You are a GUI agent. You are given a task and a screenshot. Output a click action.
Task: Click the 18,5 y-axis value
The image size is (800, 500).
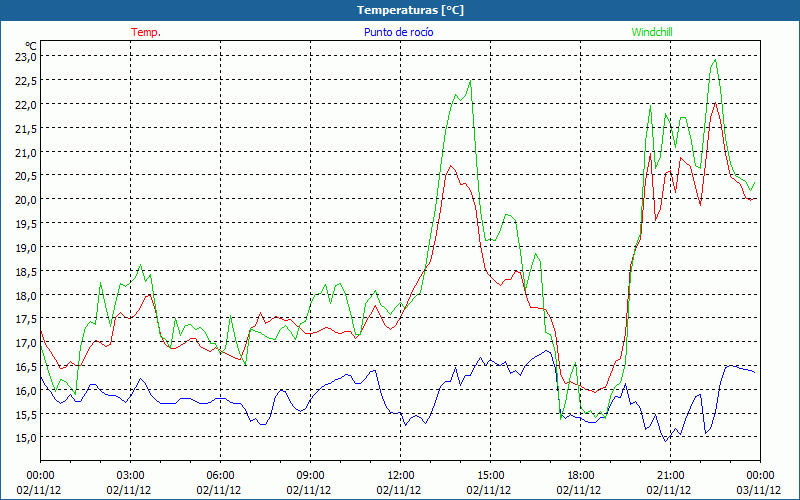tap(26, 272)
